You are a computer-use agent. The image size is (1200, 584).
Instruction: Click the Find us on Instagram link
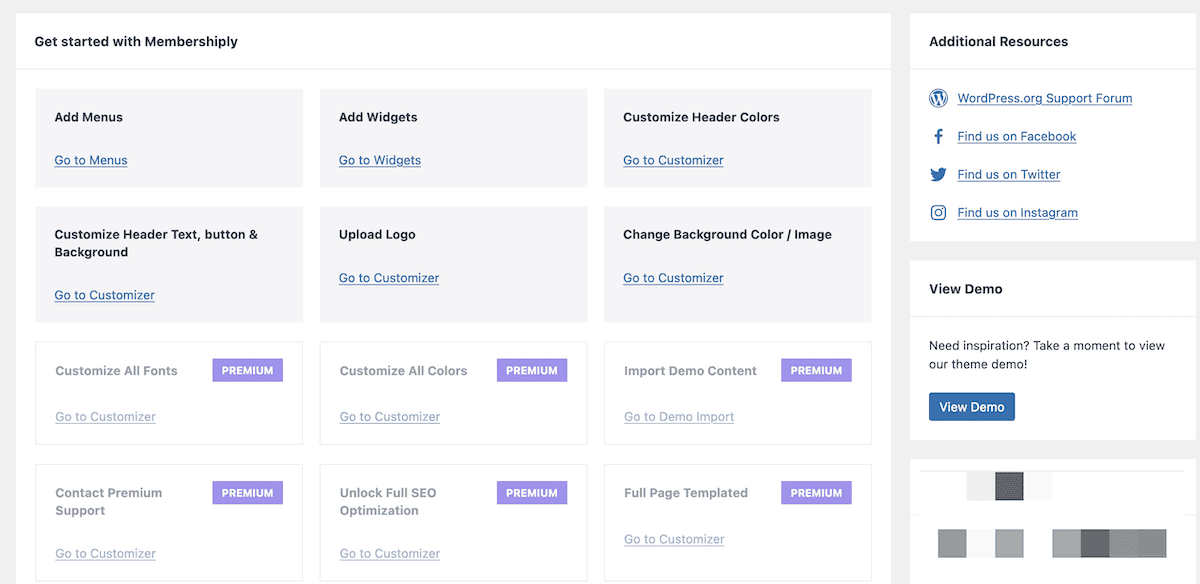[1017, 212]
